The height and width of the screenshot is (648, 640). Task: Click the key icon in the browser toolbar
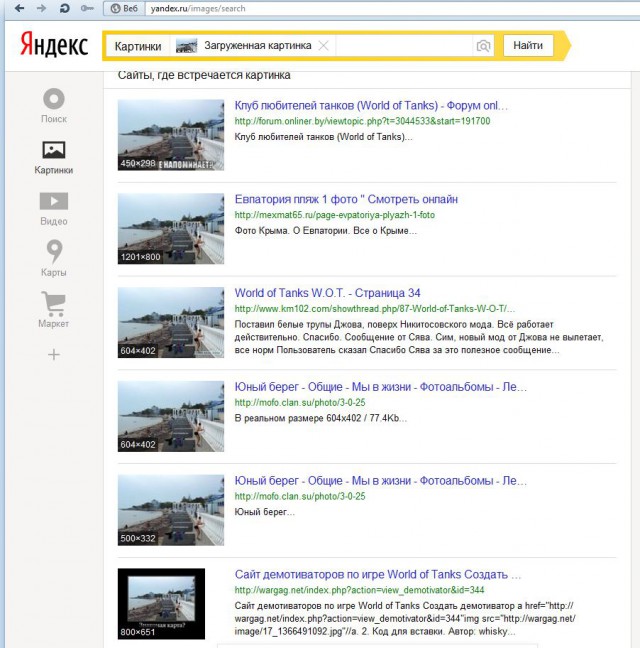(87, 8)
